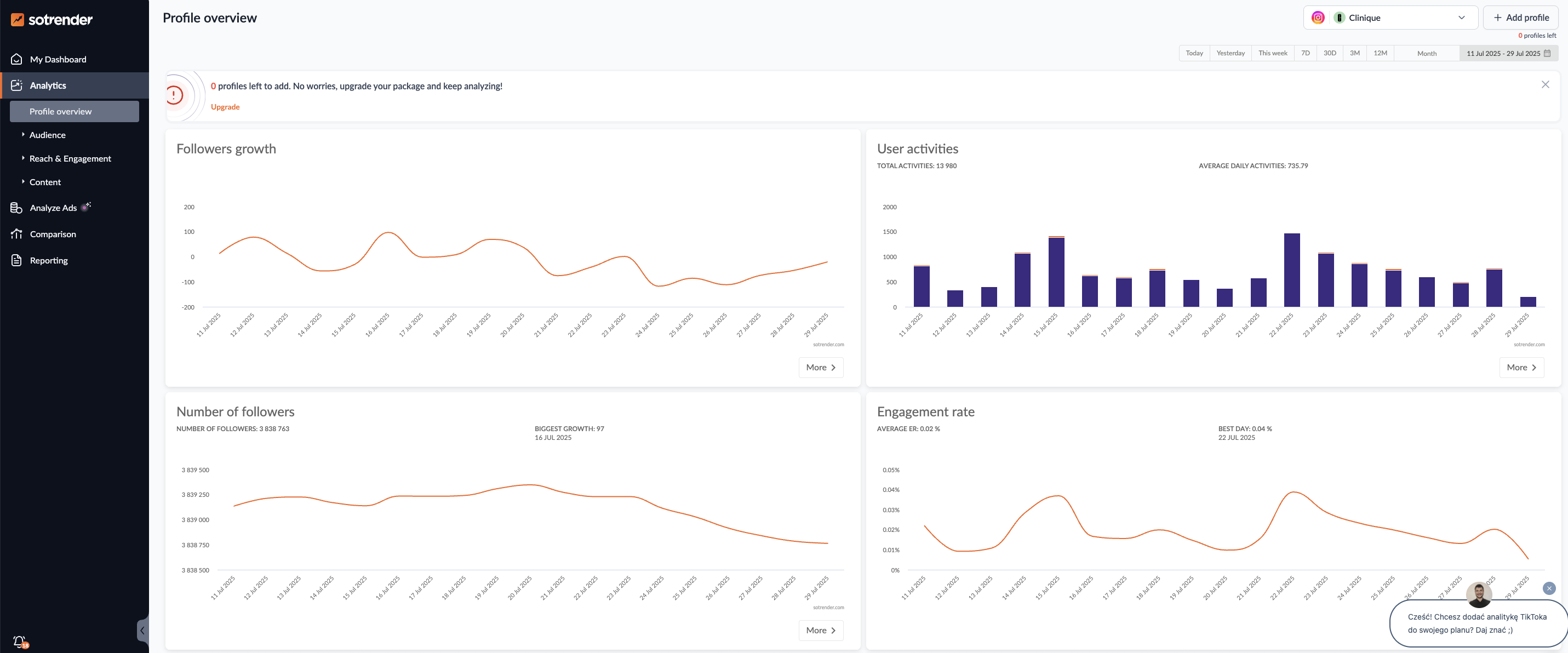Collapse the sidebar with arrow handle

click(x=142, y=631)
